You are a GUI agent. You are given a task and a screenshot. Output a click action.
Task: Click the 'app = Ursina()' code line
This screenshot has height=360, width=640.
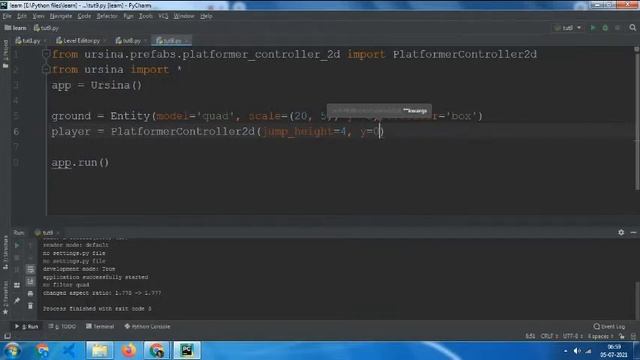[x=96, y=85]
